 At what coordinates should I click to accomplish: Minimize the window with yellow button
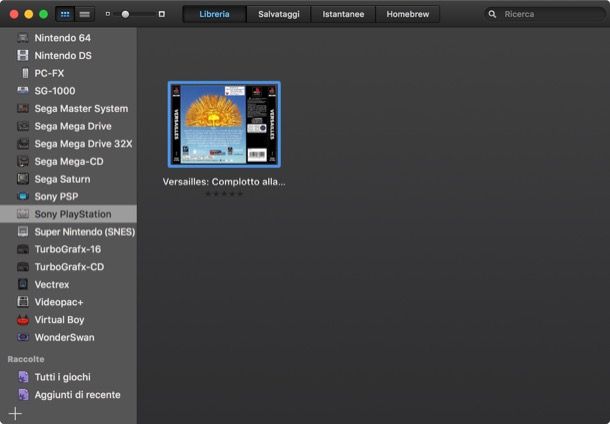tap(29, 14)
